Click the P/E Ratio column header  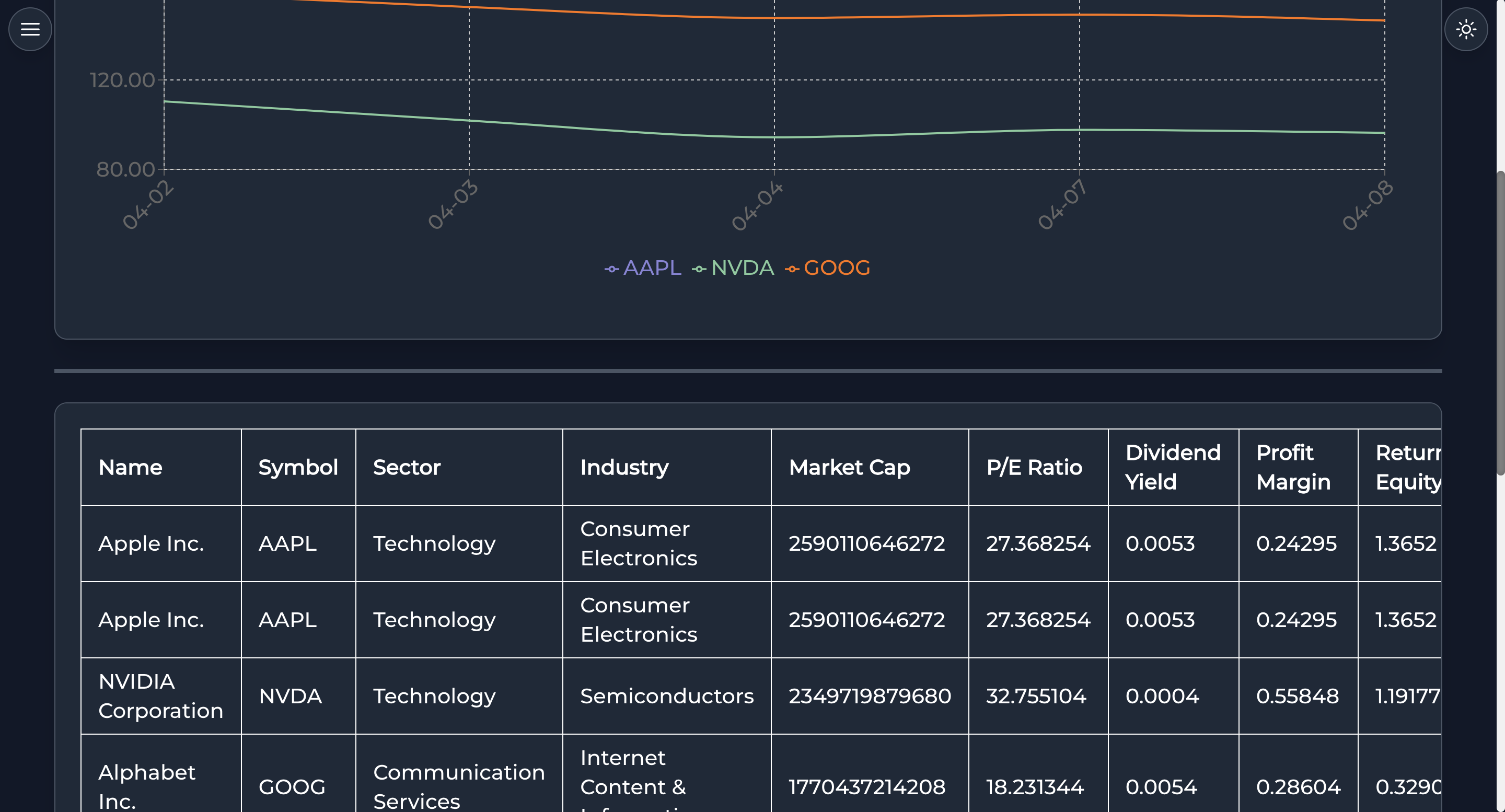(1035, 467)
